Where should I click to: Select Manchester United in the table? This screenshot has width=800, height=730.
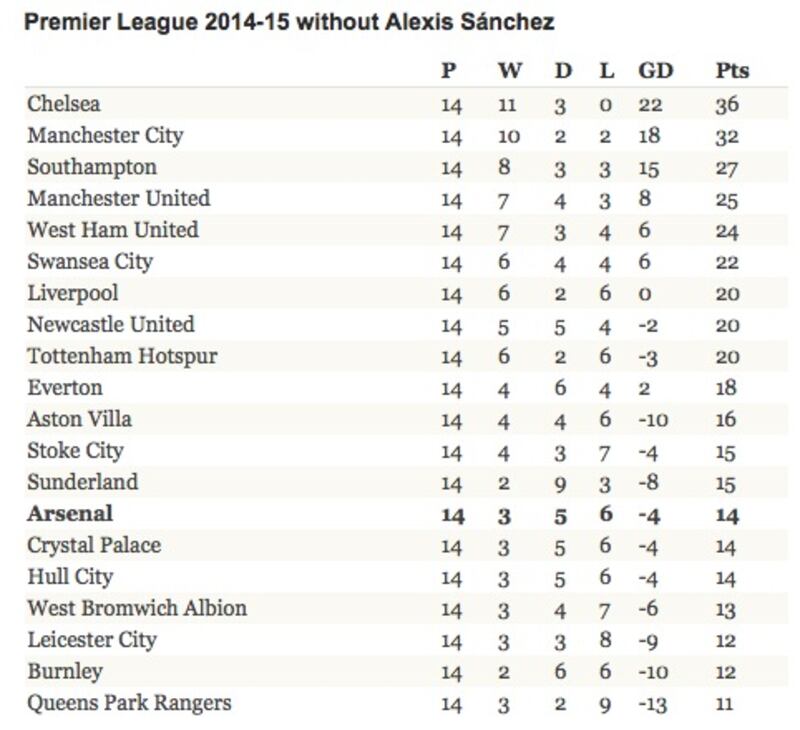[118, 198]
